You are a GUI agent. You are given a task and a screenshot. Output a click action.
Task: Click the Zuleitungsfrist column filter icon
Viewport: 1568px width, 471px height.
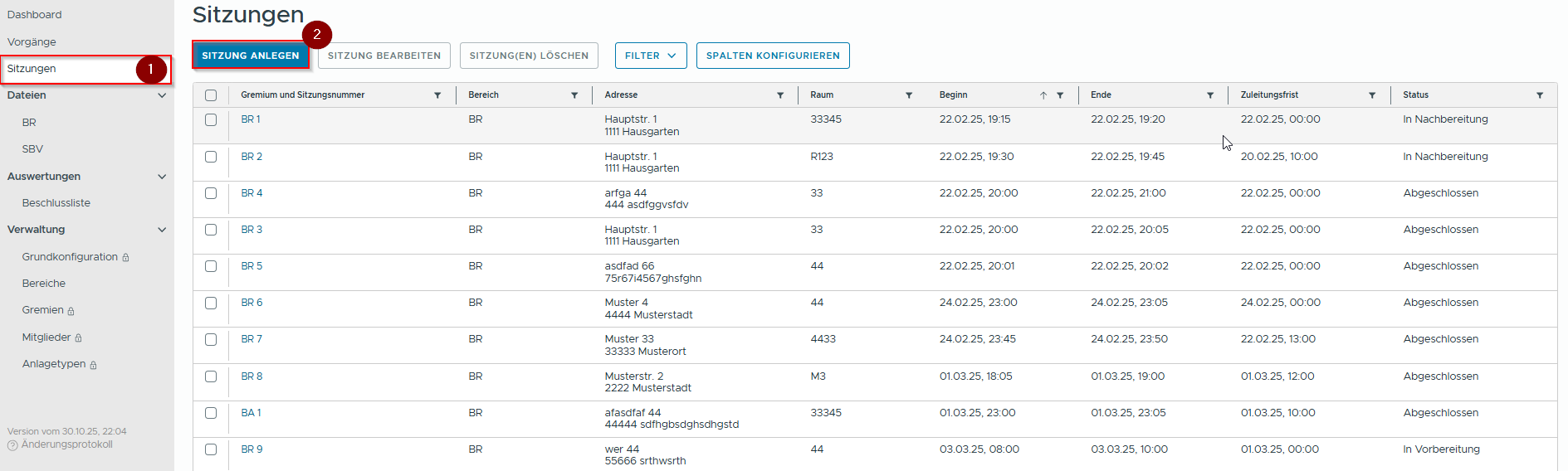1372,95
